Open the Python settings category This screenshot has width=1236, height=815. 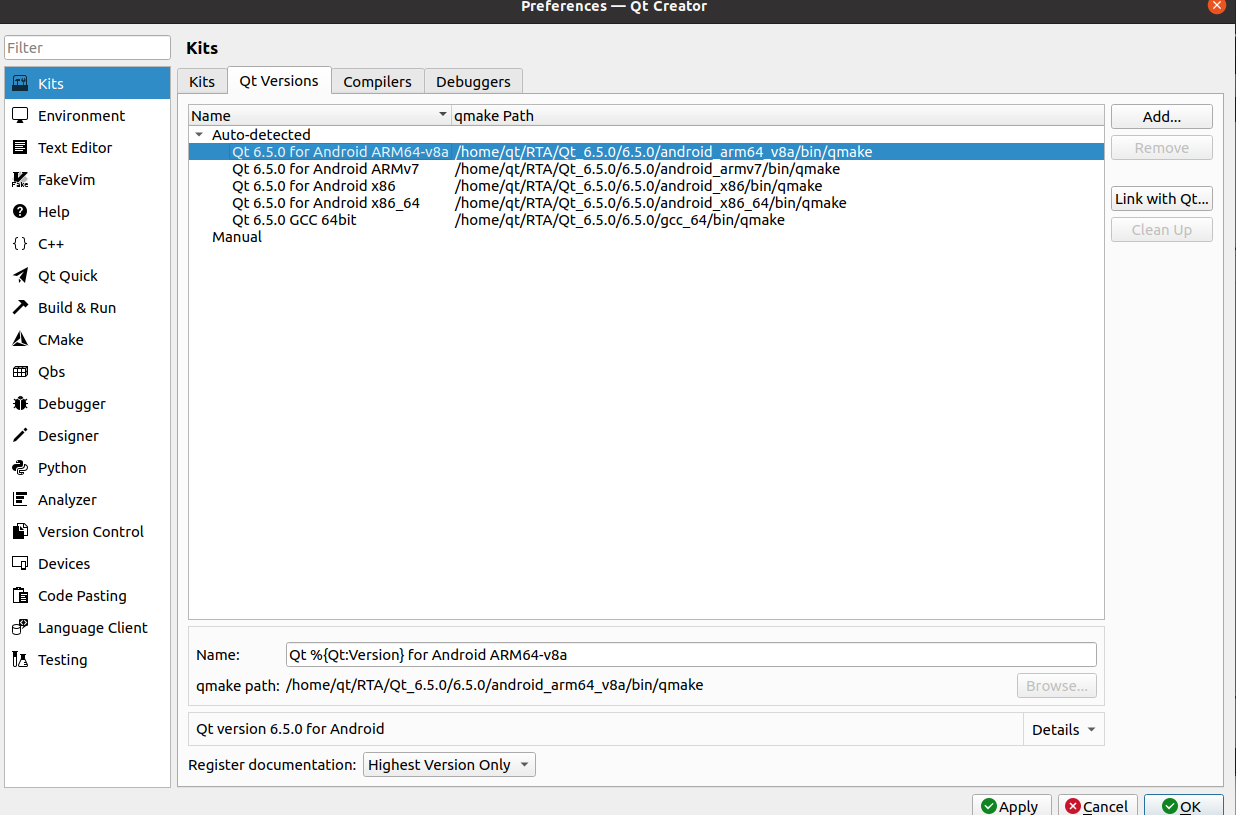tap(87, 468)
